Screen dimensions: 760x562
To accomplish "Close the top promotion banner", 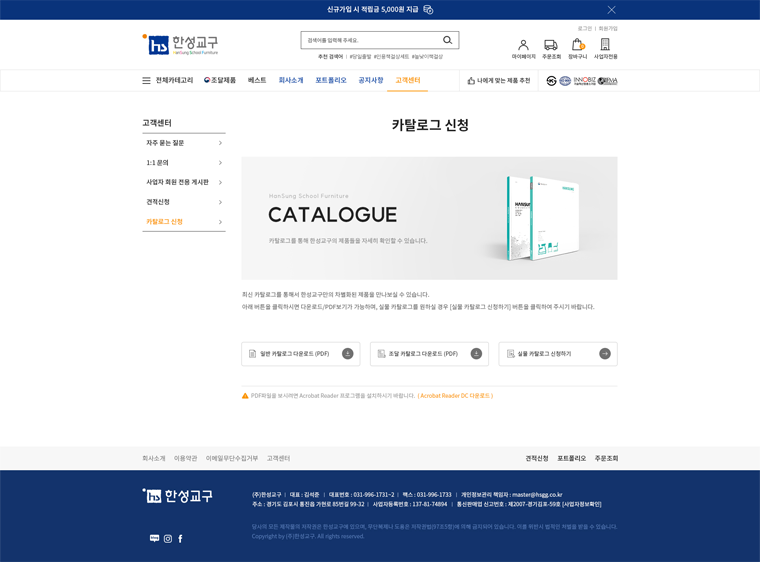I will pos(612,10).
